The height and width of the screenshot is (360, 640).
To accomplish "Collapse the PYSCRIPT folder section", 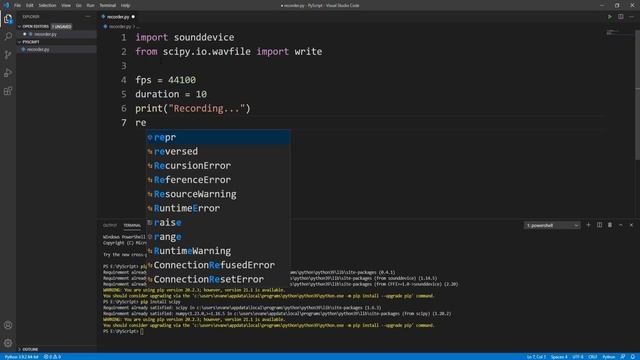I will [x=31, y=42].
